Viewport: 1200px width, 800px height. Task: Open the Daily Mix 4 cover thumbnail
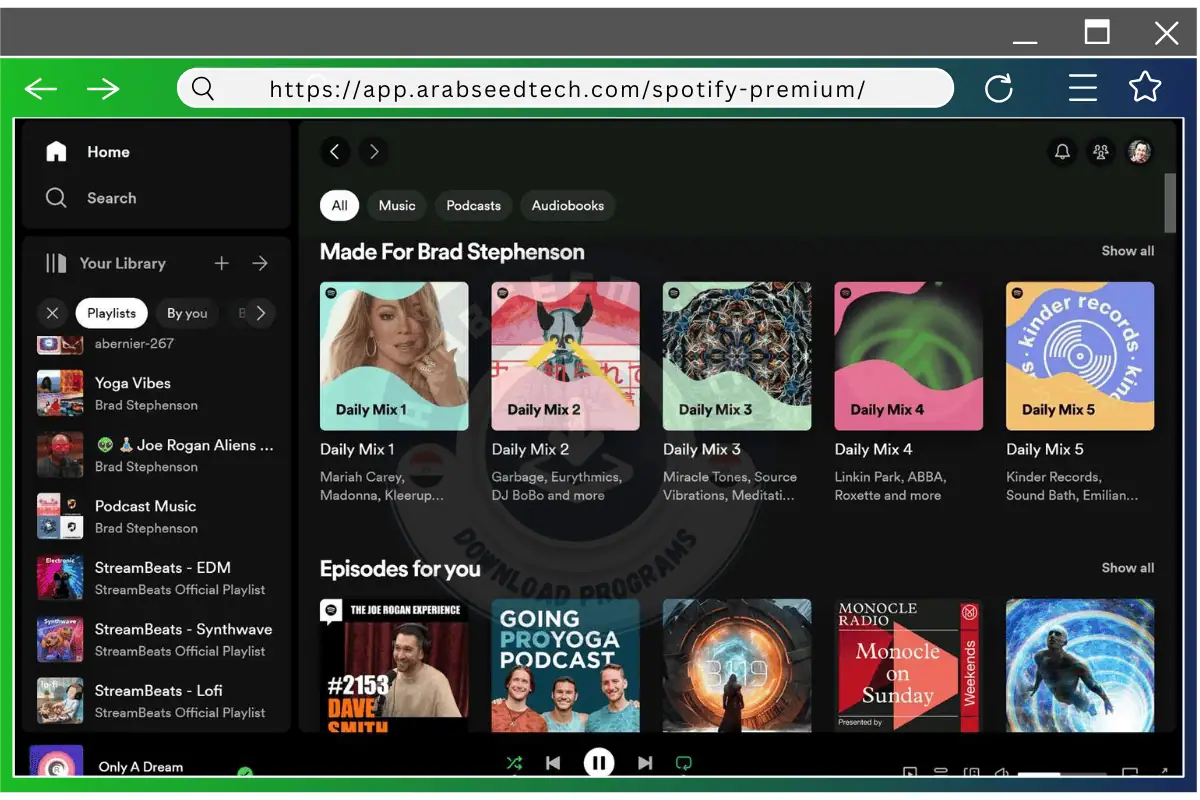(908, 356)
